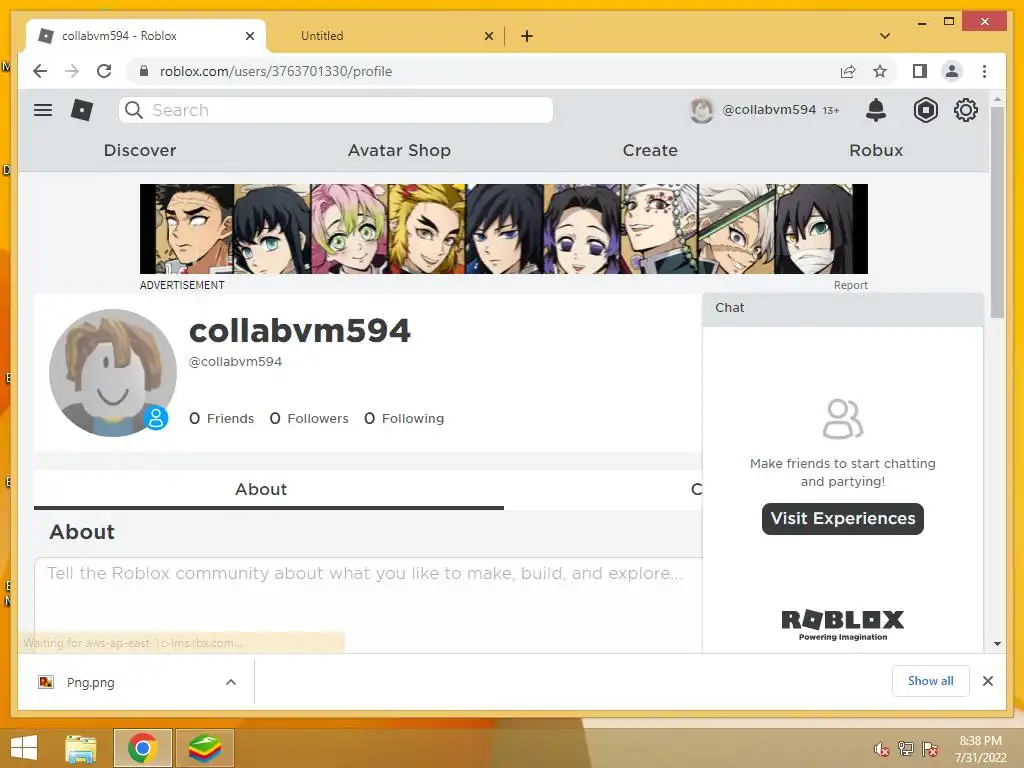Screen dimensions: 1024x768
Task: Open the 0 Friends link
Action: click(x=221, y=418)
